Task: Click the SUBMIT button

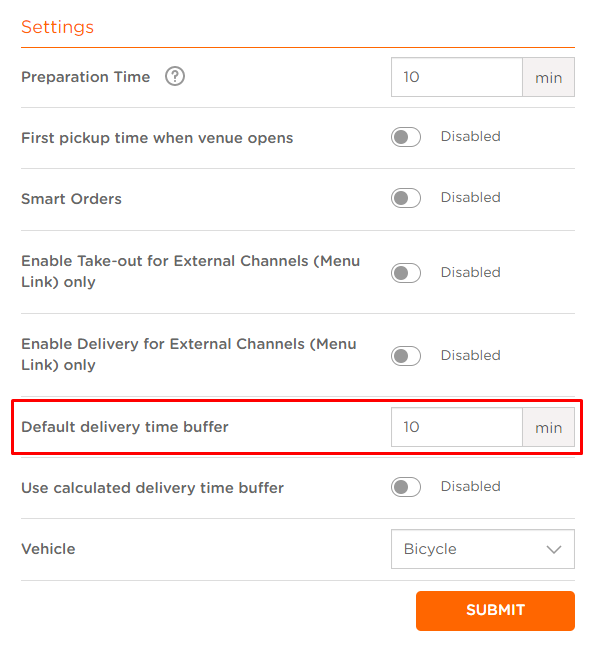Action: tap(495, 611)
